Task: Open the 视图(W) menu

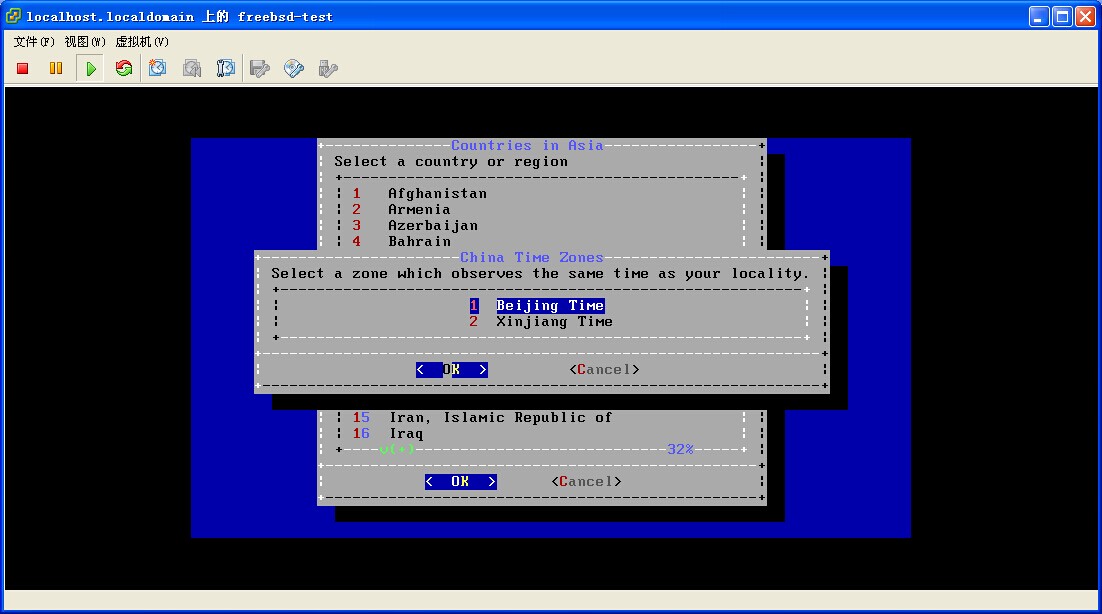Action: (85, 42)
